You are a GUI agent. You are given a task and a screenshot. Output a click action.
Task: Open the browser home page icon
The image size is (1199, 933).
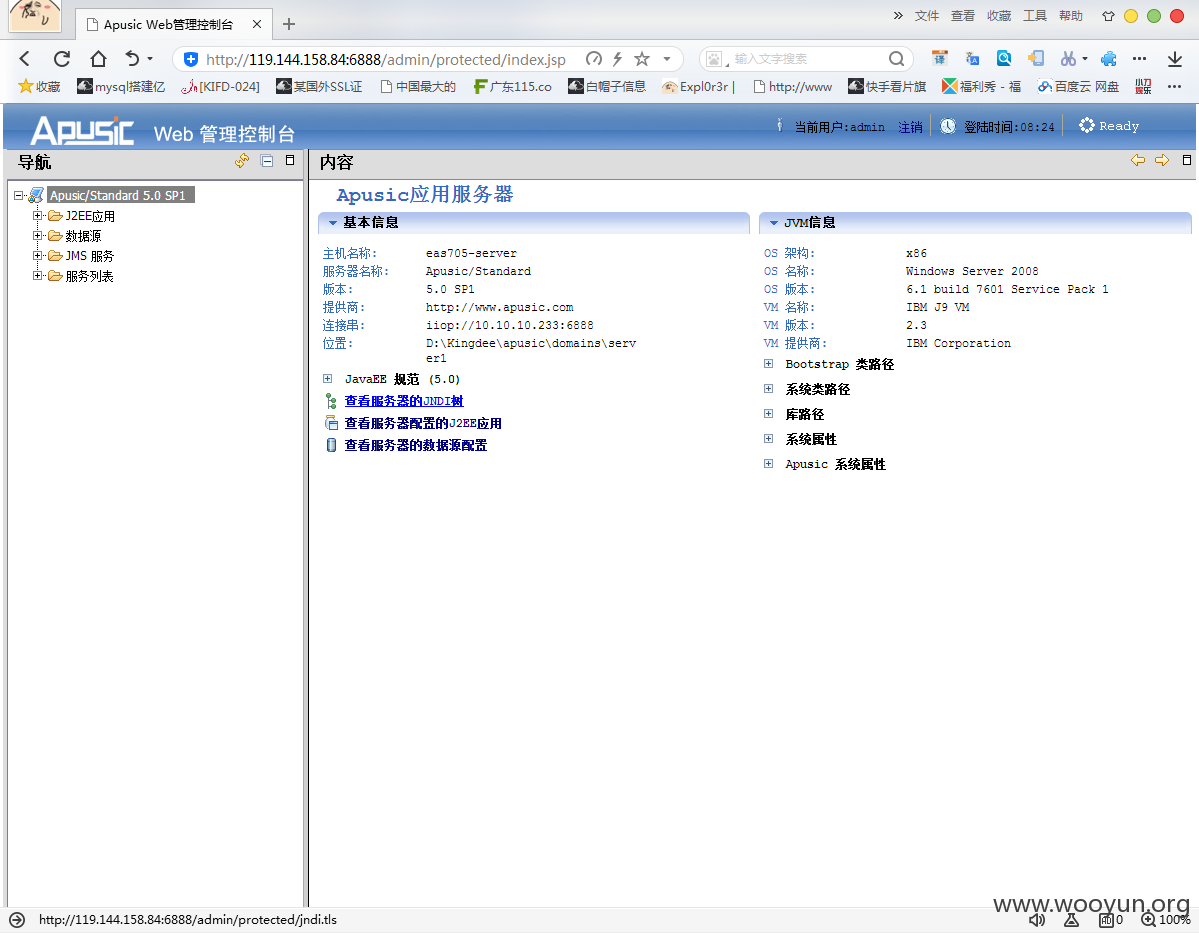[98, 59]
